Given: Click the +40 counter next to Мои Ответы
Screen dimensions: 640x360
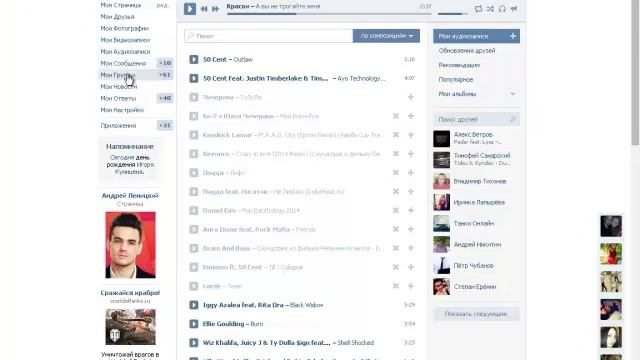Looking at the screenshot, I should 165,98.
